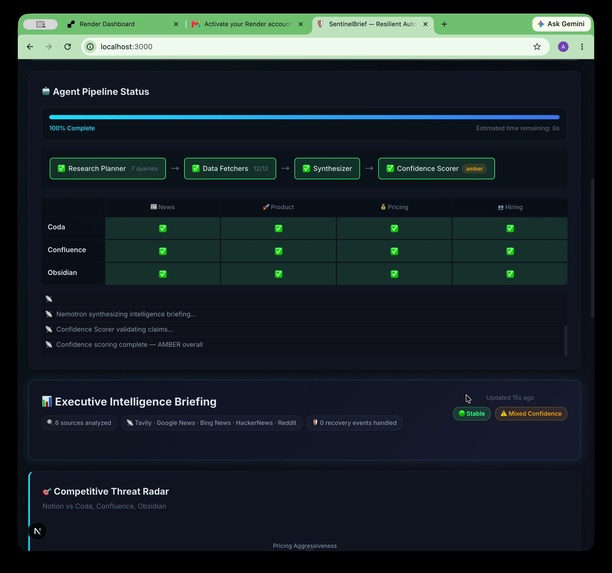Viewport: 612px width, 573px height.
Task: Close the SentinelBrief tab
Action: (x=425, y=24)
